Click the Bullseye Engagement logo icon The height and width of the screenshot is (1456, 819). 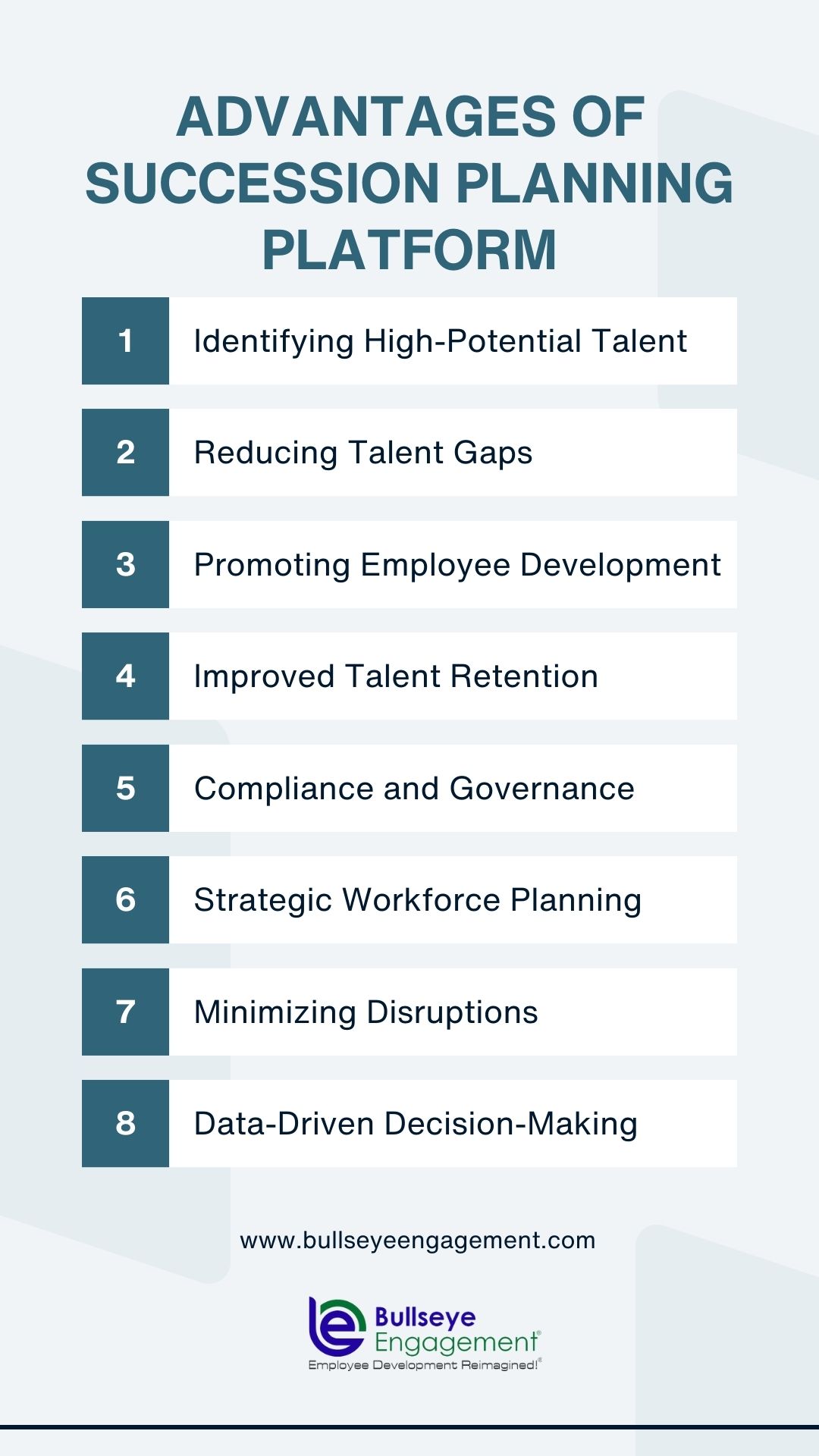pyautogui.click(x=337, y=1326)
